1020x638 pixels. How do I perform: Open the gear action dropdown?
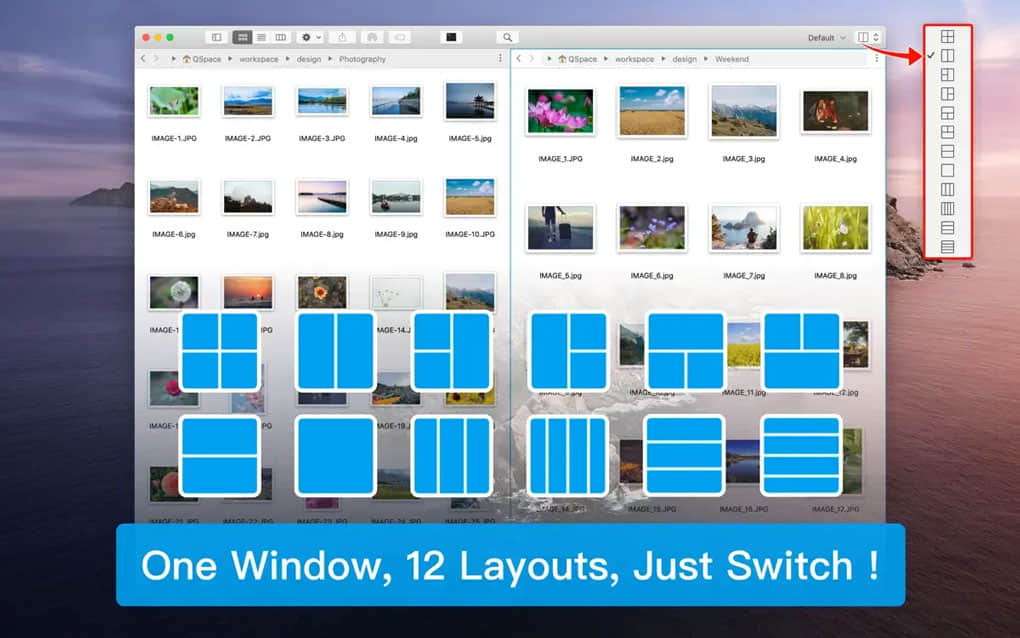click(x=311, y=37)
